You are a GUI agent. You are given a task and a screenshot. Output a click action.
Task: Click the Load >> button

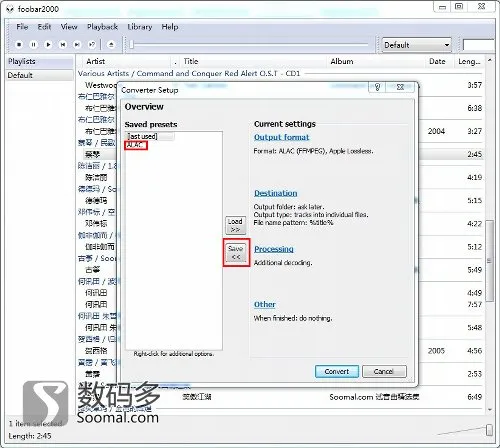[x=236, y=225]
